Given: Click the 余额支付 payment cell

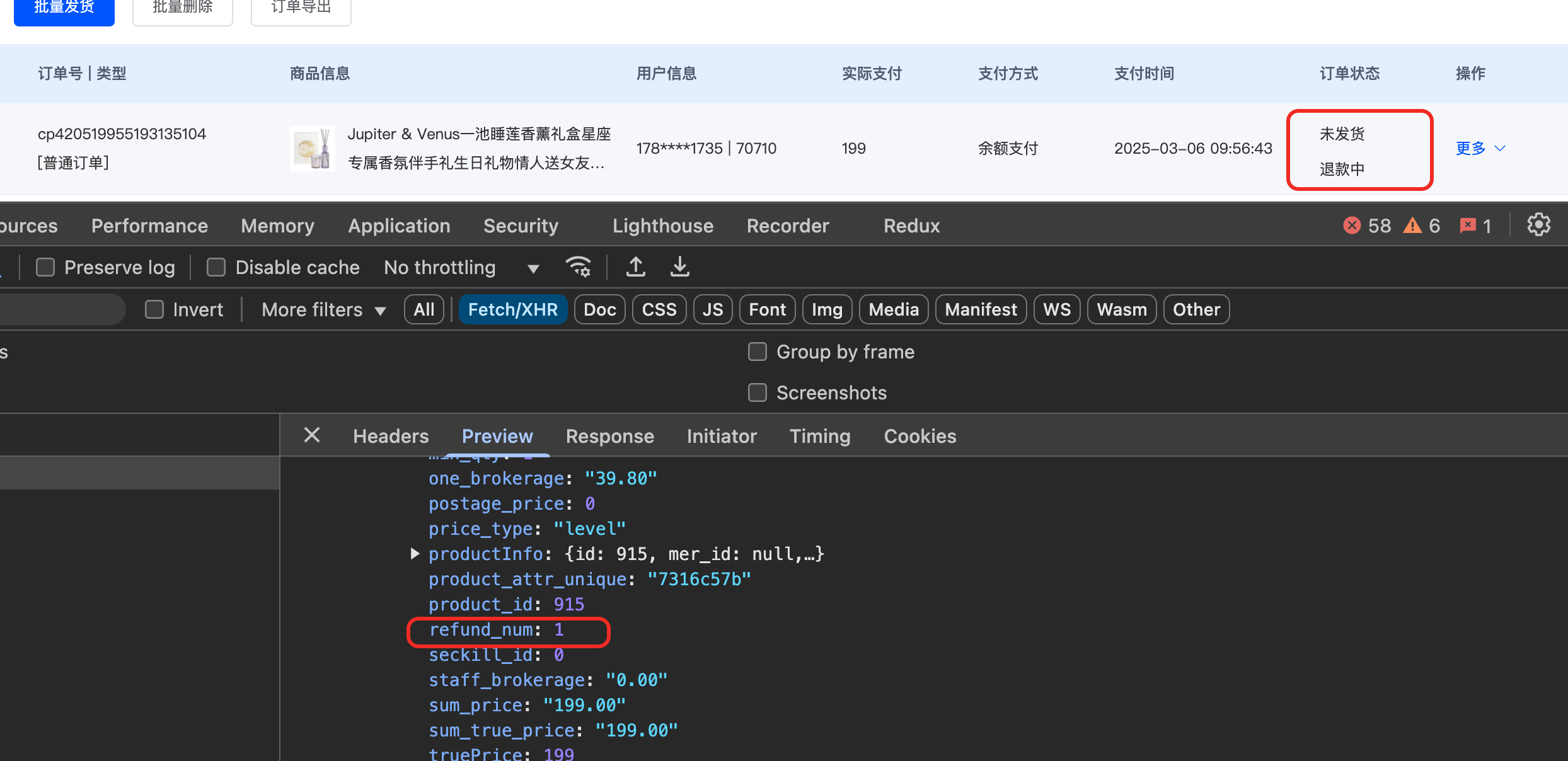Looking at the screenshot, I should pos(1008,149).
